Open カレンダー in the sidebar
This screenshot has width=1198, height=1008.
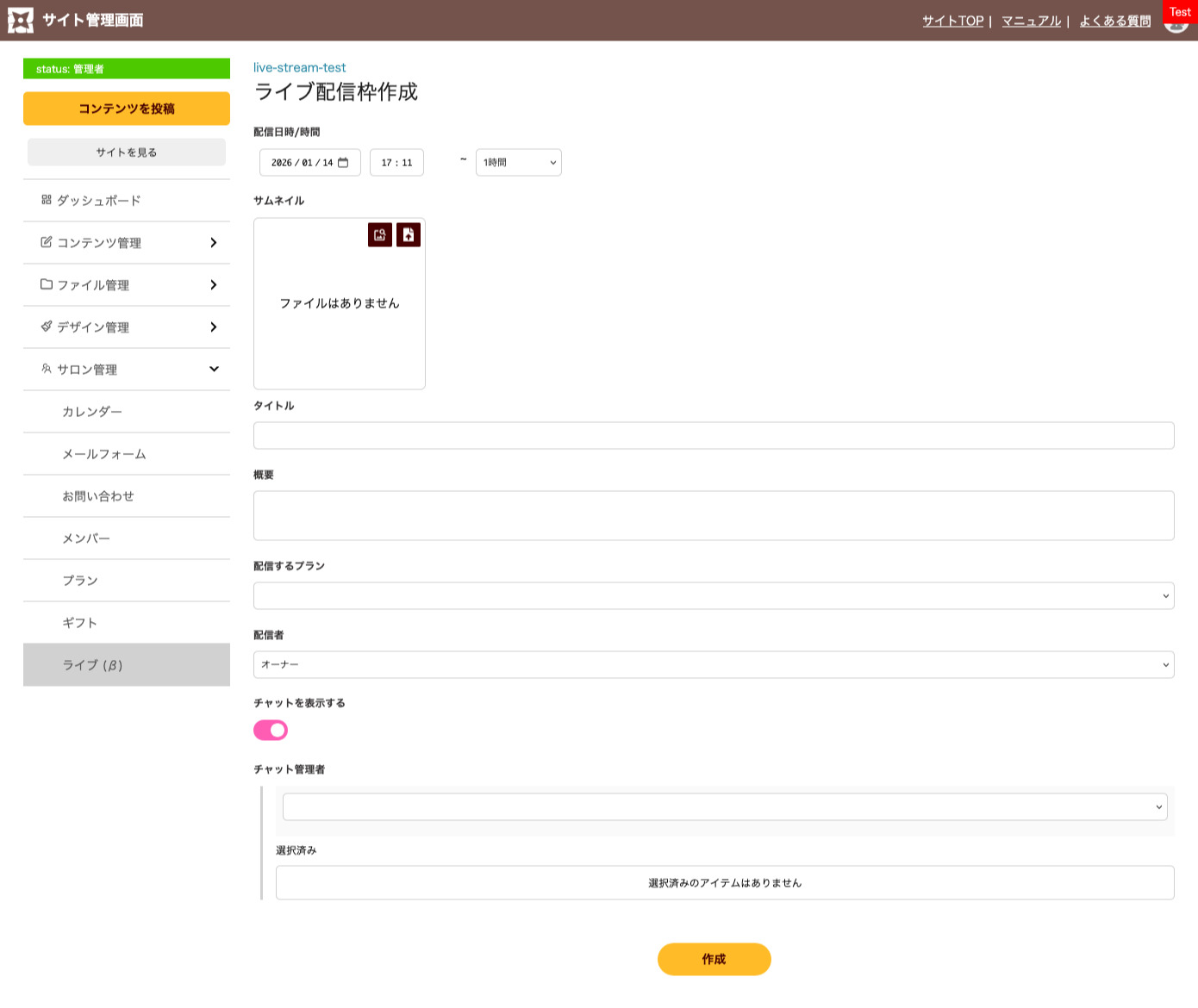[x=92, y=412]
